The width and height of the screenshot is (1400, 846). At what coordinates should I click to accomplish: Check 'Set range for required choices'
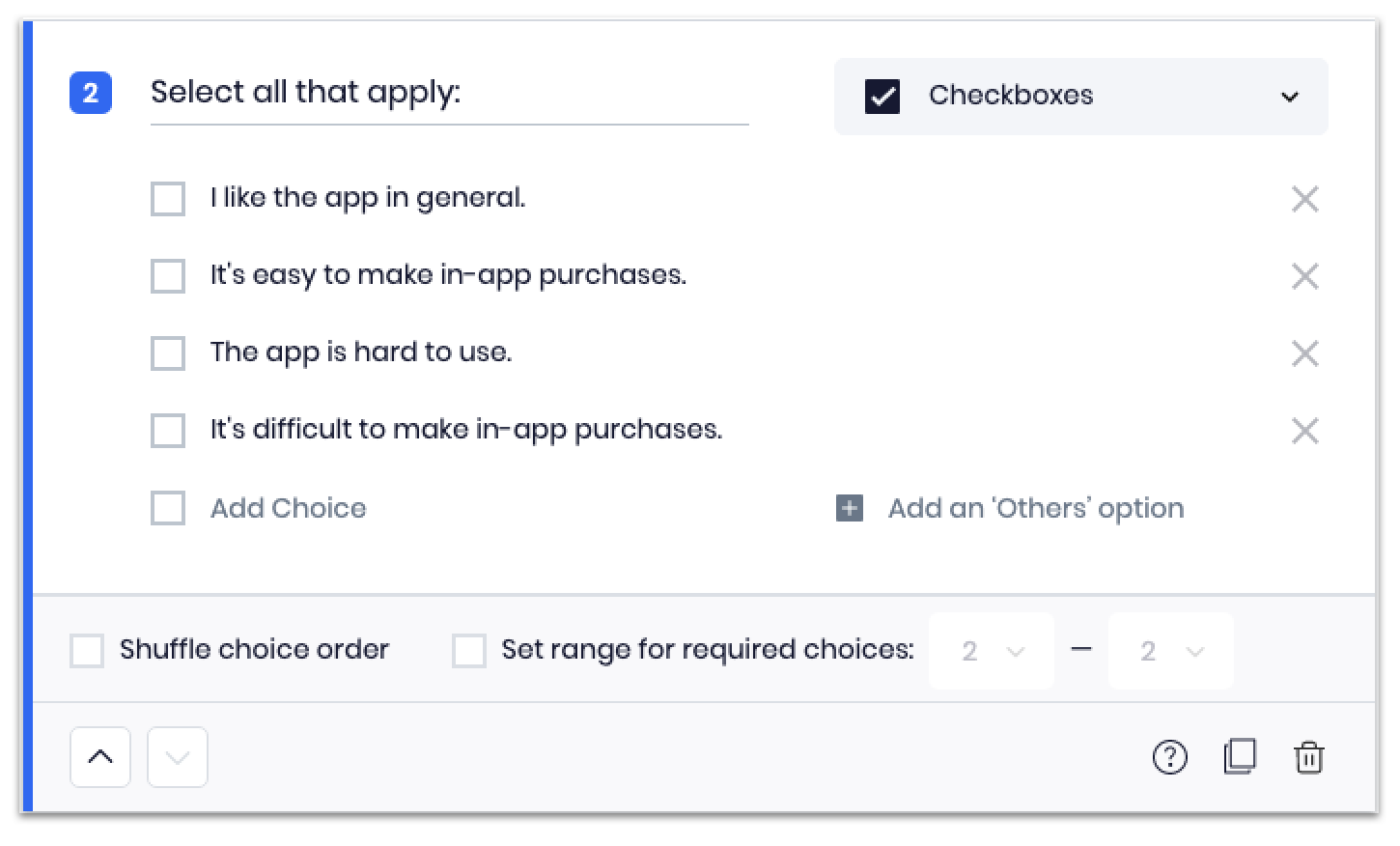470,650
